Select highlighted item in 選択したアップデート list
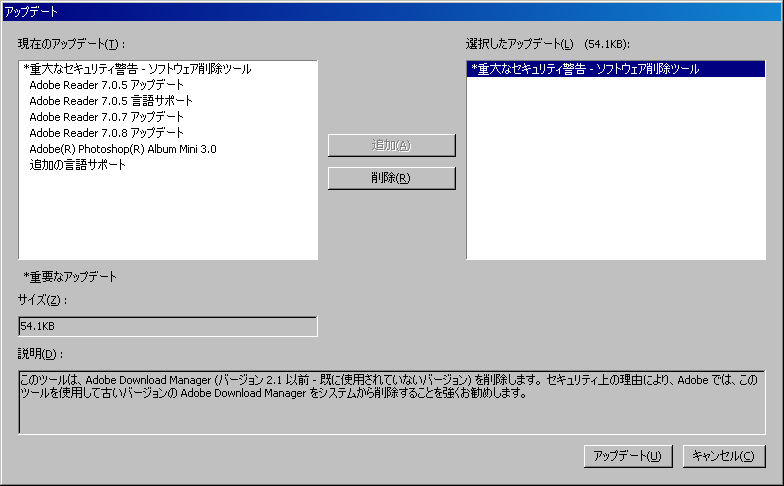Screen dimensions: 784x486 tap(616, 69)
